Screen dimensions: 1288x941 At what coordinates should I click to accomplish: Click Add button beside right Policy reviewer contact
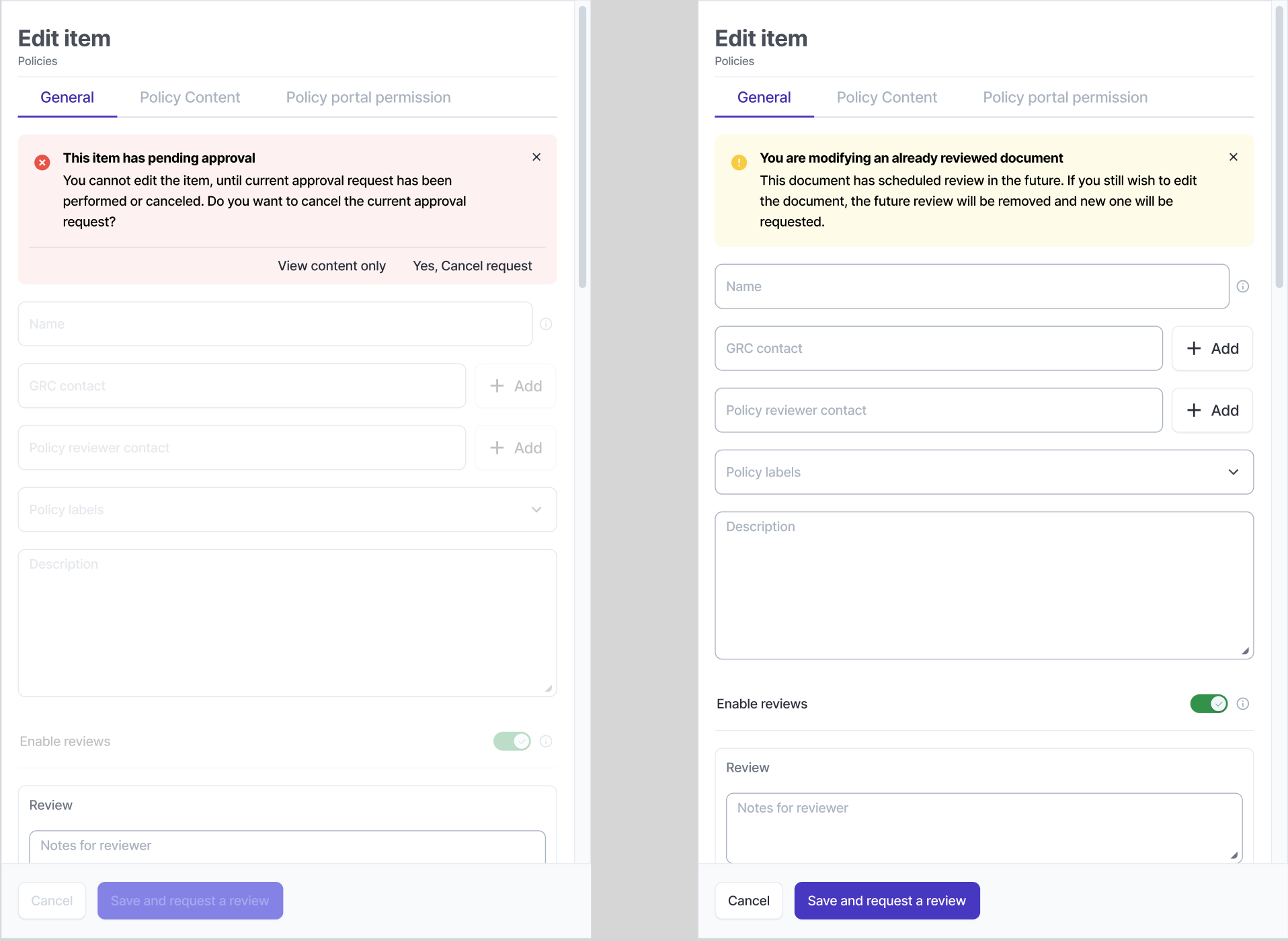pyautogui.click(x=1212, y=410)
